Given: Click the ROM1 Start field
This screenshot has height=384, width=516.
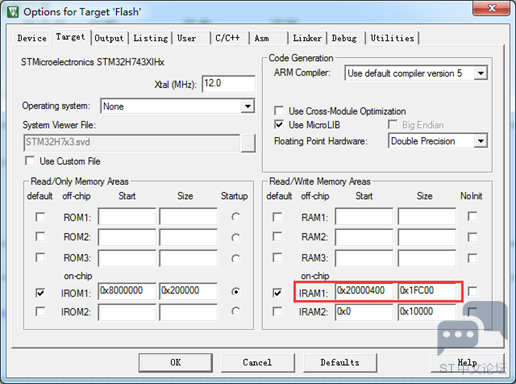Looking at the screenshot, I should pyautogui.click(x=127, y=216).
